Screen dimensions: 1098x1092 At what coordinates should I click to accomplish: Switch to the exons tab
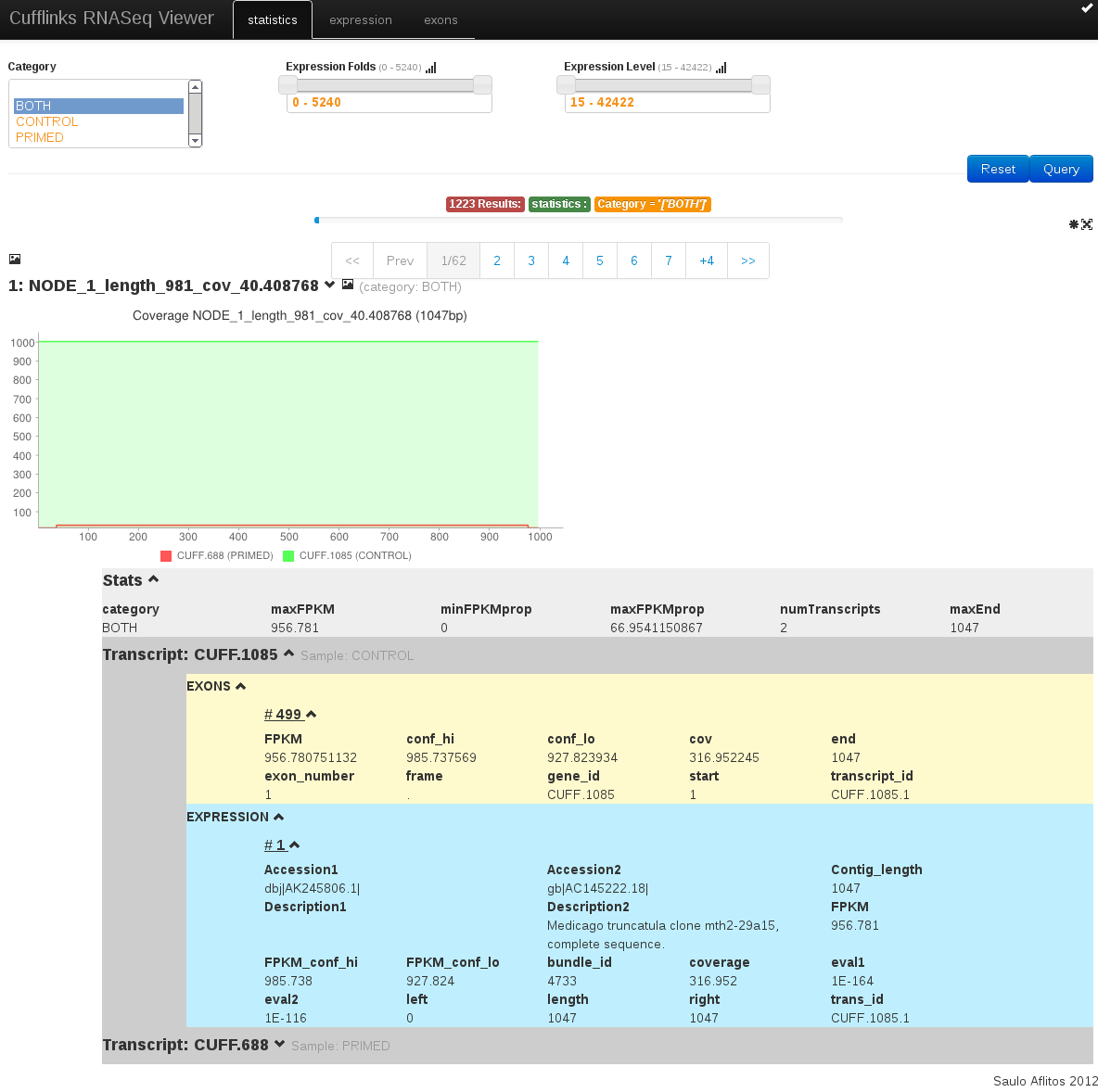click(440, 19)
